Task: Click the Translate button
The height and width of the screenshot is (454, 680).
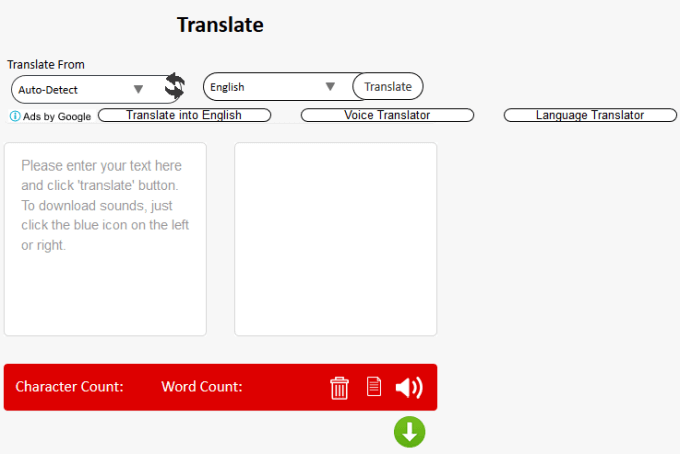Action: tap(388, 86)
